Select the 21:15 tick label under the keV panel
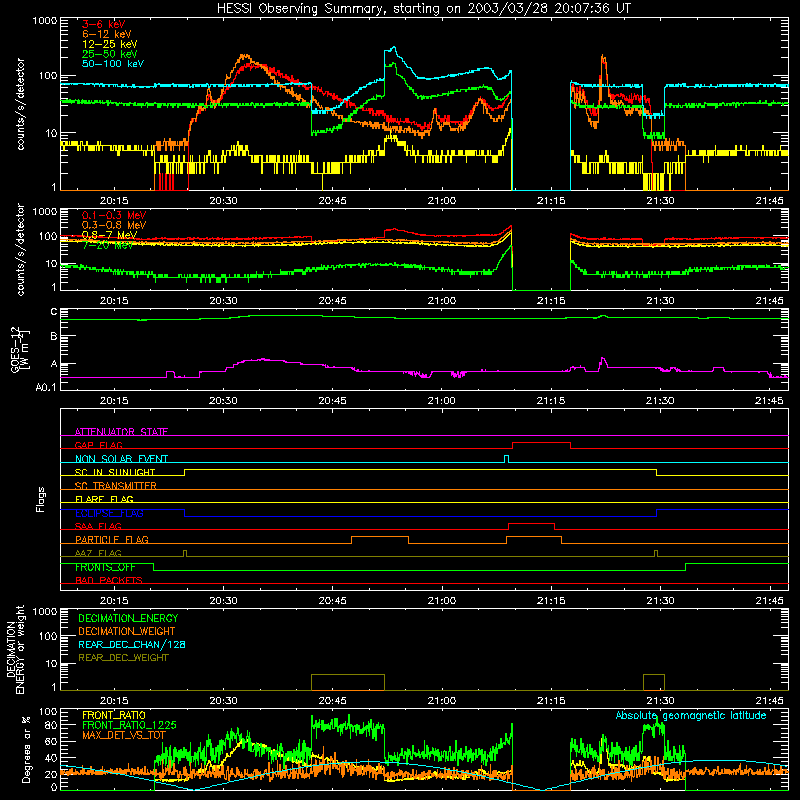The height and width of the screenshot is (800, 800). pyautogui.click(x=551, y=201)
